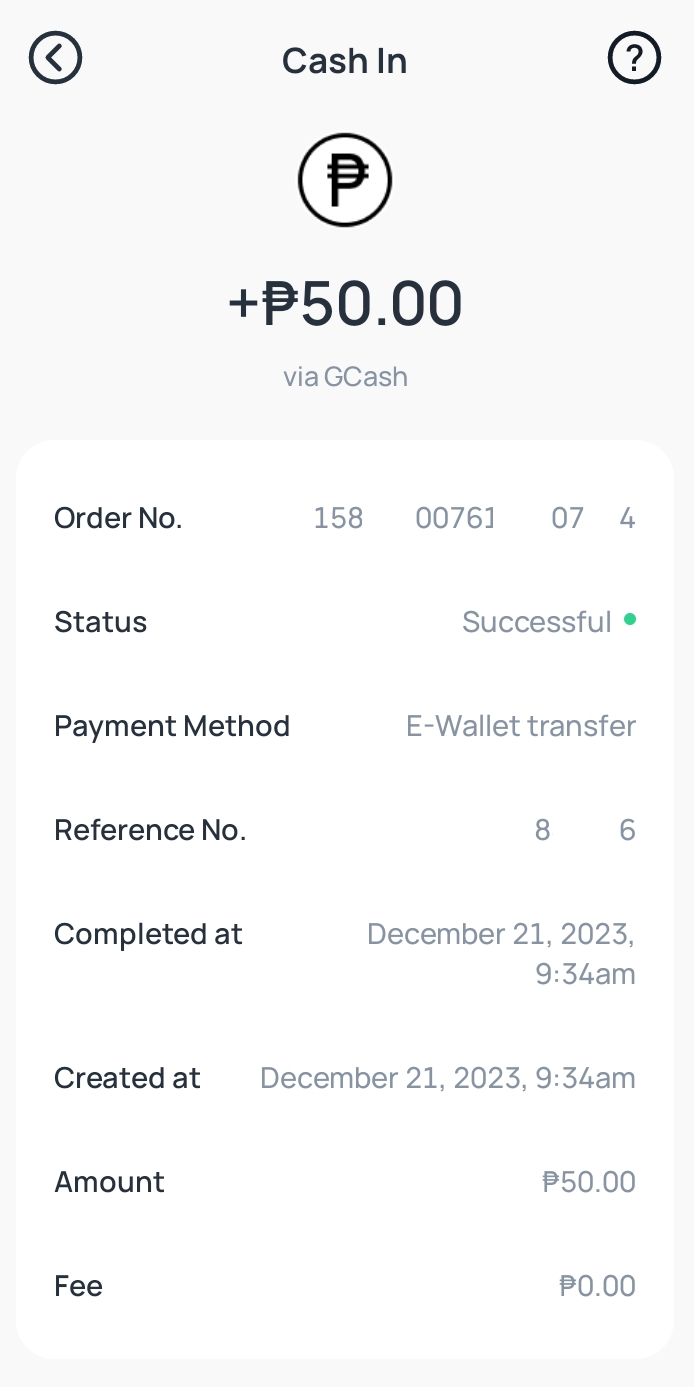Click the circled back chevron
694x1387 pixels.
point(55,58)
